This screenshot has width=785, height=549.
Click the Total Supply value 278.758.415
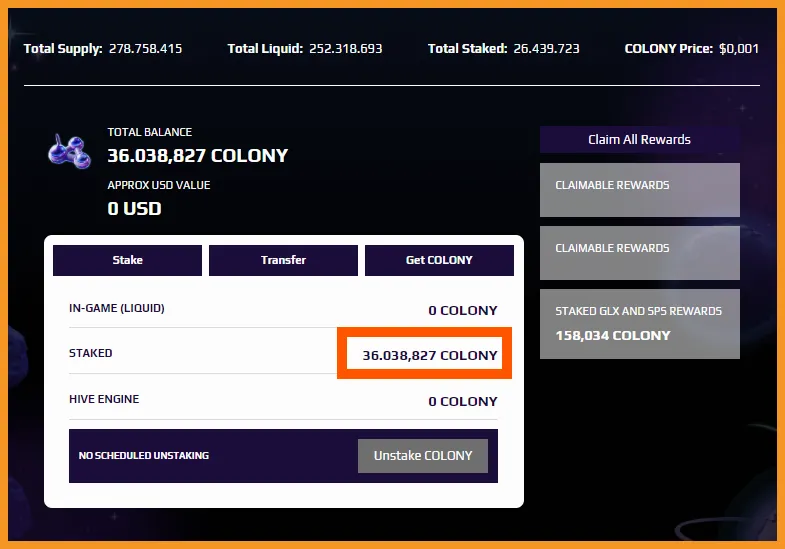(x=146, y=49)
